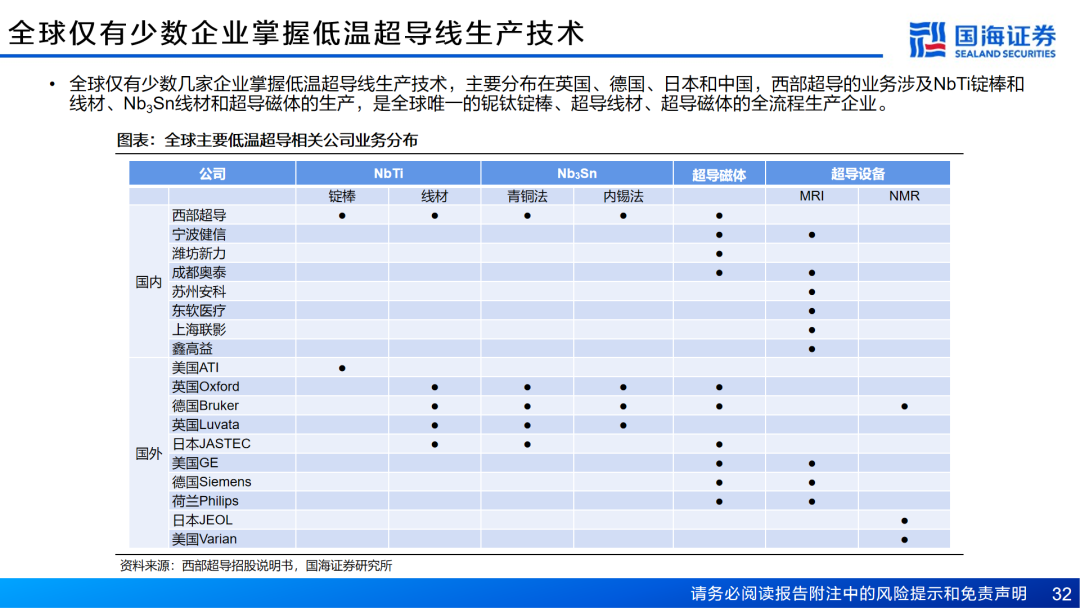Select the NbTi column header
The width and height of the screenshot is (1080, 608).
[x=388, y=174]
